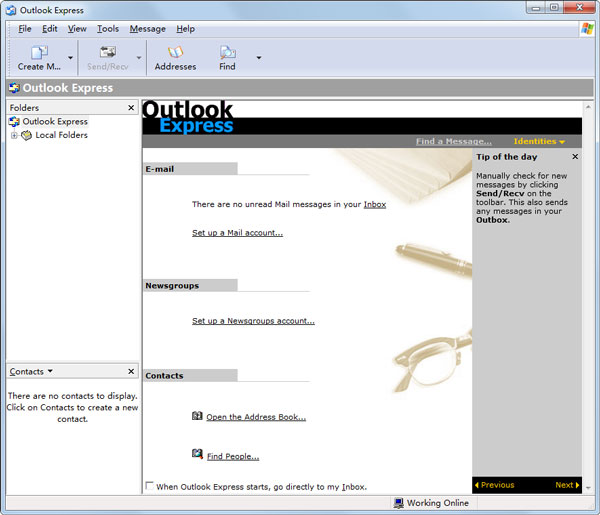600x515 pixels.
Task: Open the Message menu
Action: pos(147,29)
